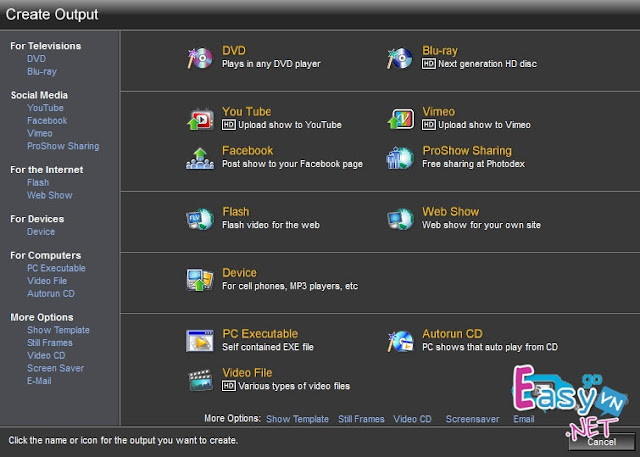Screen dimensions: 640x457
Task: Select E-Mail in the sidebar
Action: click(39, 381)
